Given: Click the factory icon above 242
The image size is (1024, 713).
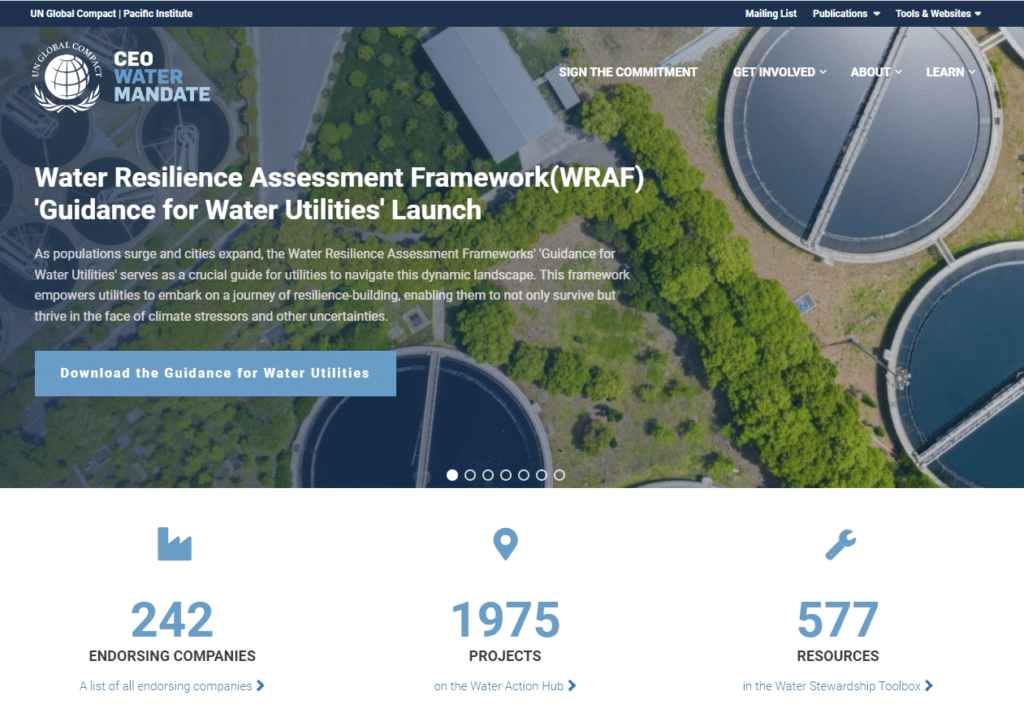Looking at the screenshot, I should coord(174,544).
